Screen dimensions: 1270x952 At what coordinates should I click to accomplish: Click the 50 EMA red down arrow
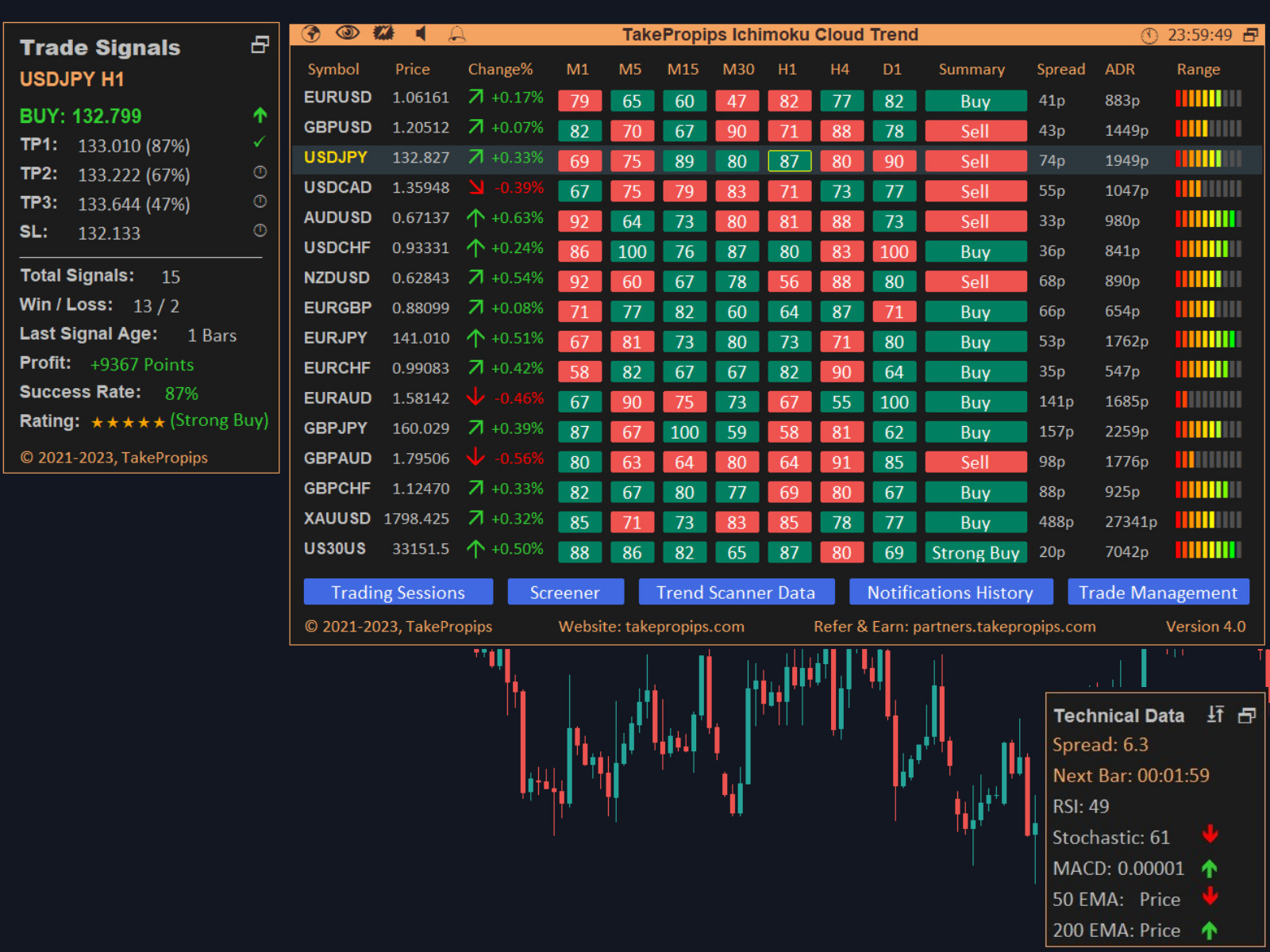[1210, 896]
